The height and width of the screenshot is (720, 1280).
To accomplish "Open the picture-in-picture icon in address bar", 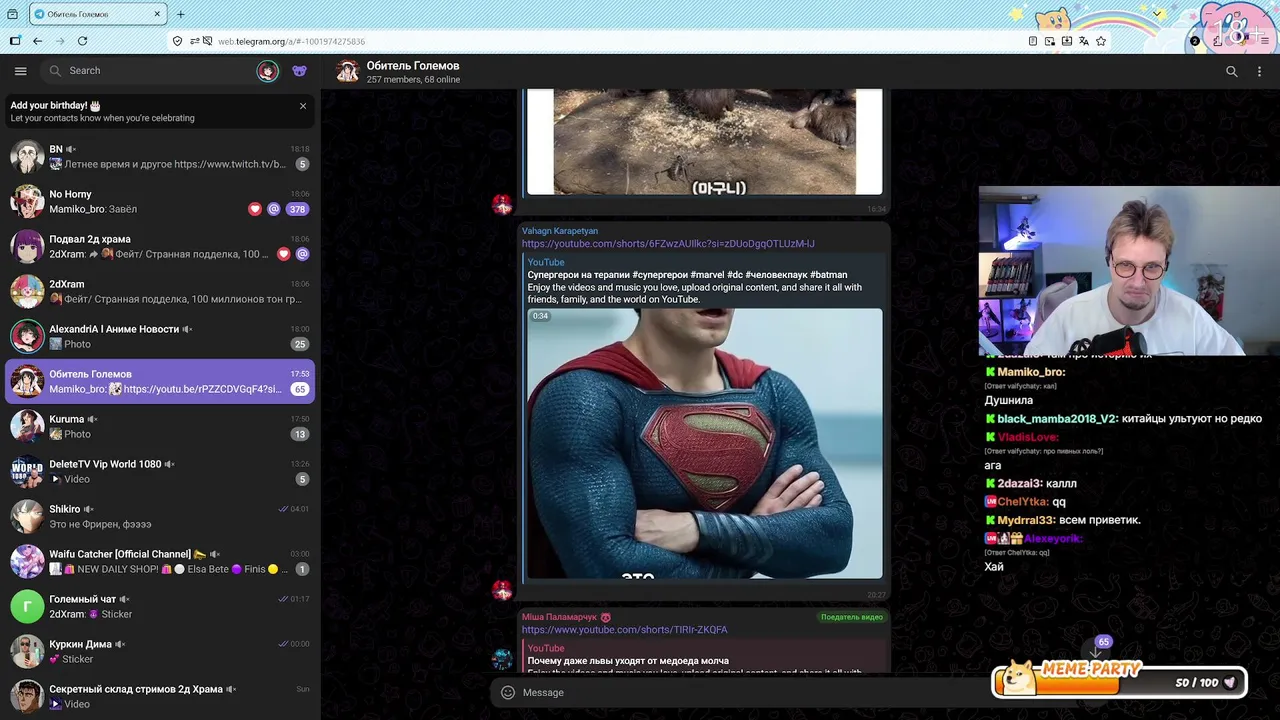I will [x=1050, y=41].
